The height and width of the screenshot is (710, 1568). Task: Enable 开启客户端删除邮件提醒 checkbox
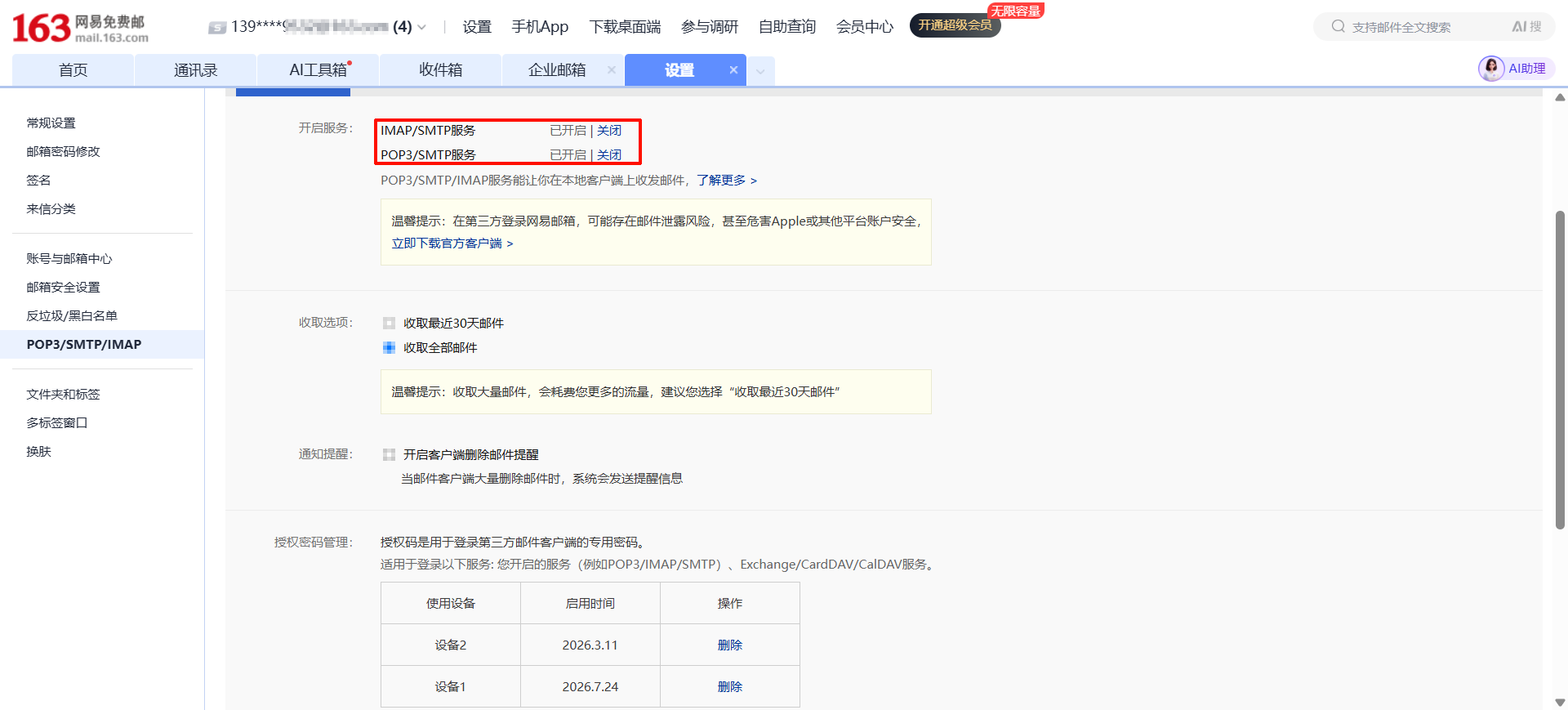coord(389,454)
